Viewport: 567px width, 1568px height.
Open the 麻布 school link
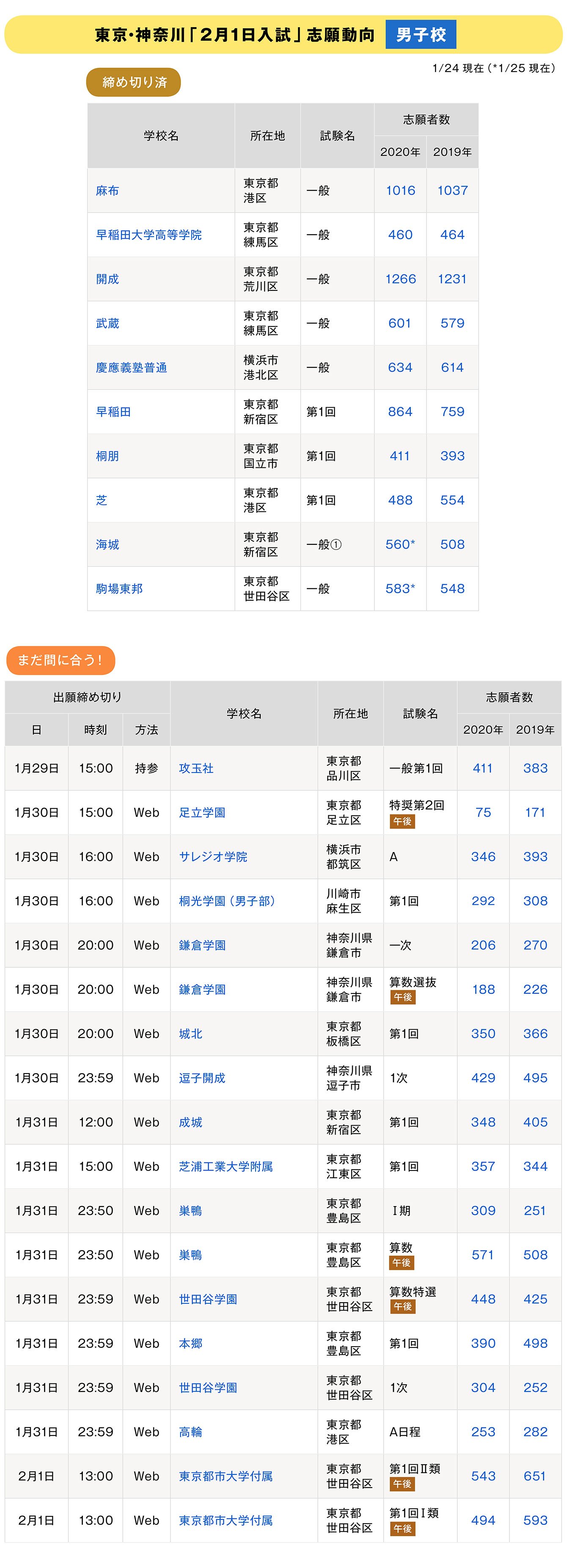pos(107,190)
